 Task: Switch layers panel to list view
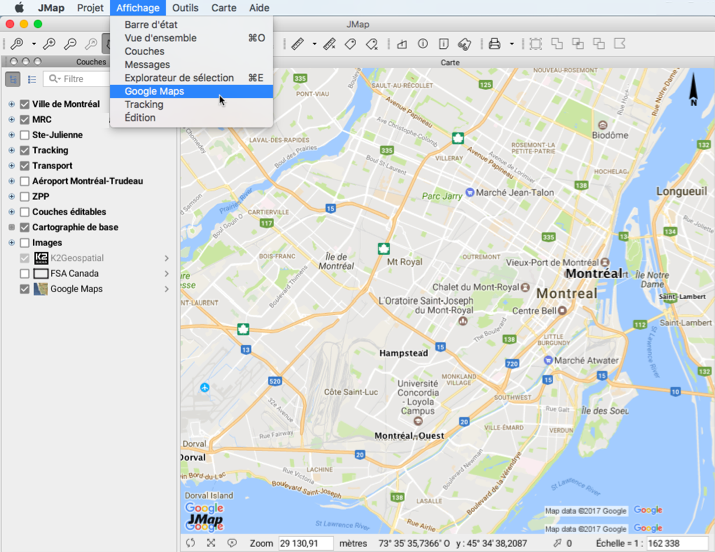[32, 79]
